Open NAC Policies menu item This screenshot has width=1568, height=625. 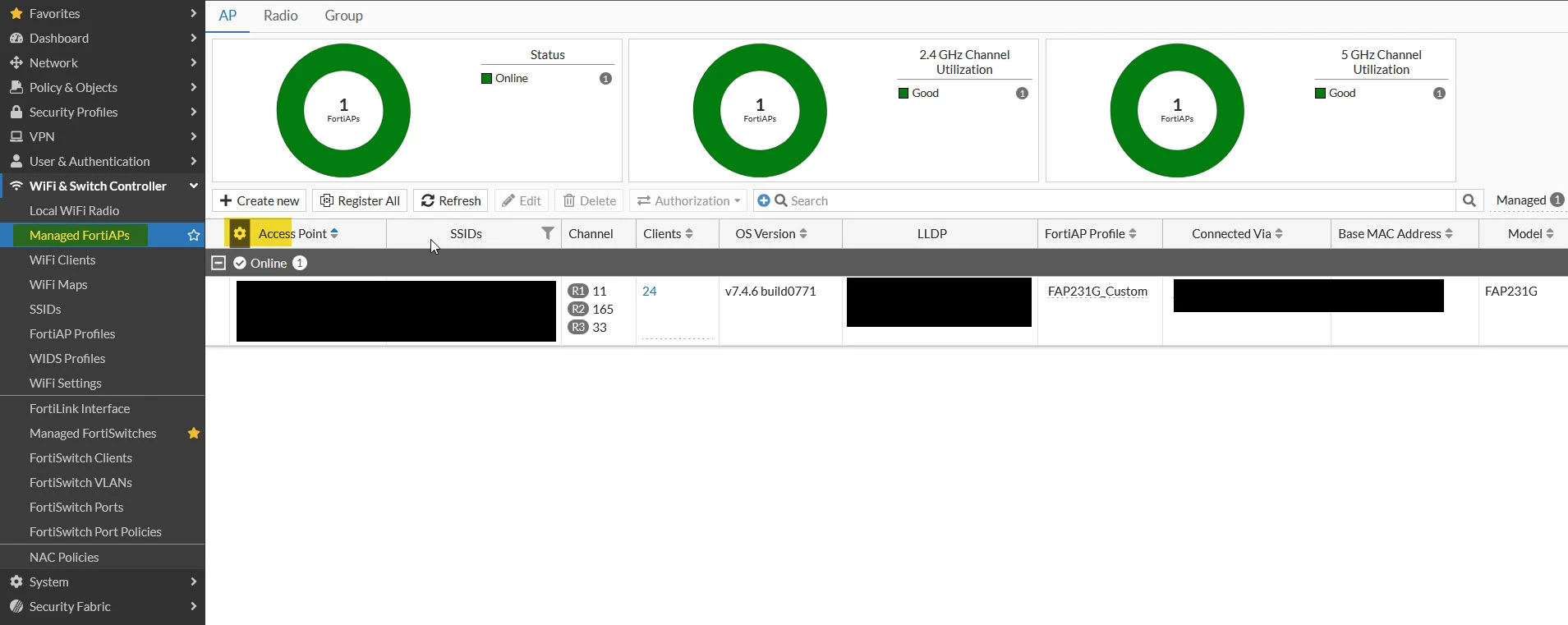[64, 557]
